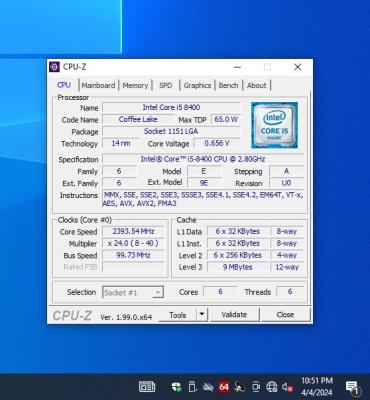Expand the Tools dropdown arrow
370x400 pixels.
pos(202,315)
